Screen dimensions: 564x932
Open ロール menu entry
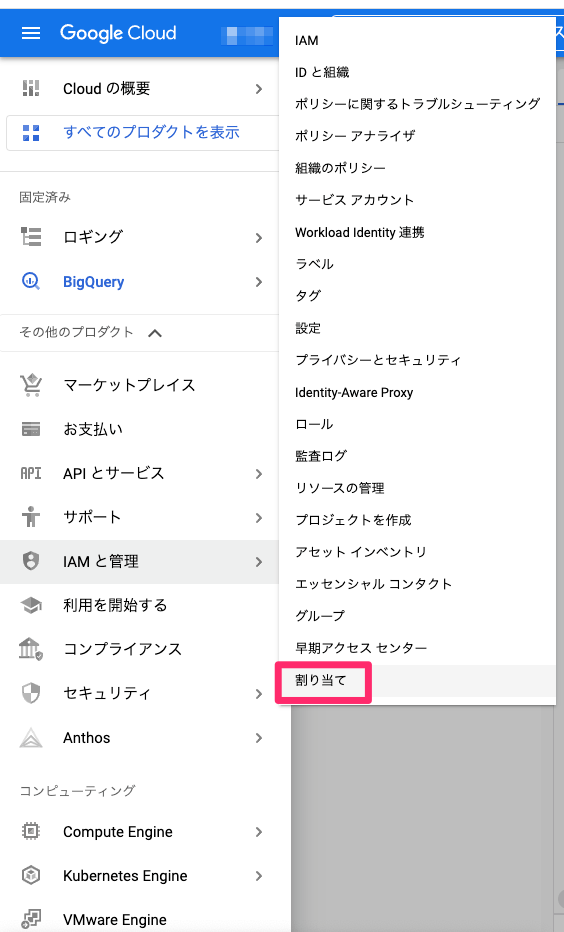coord(417,424)
